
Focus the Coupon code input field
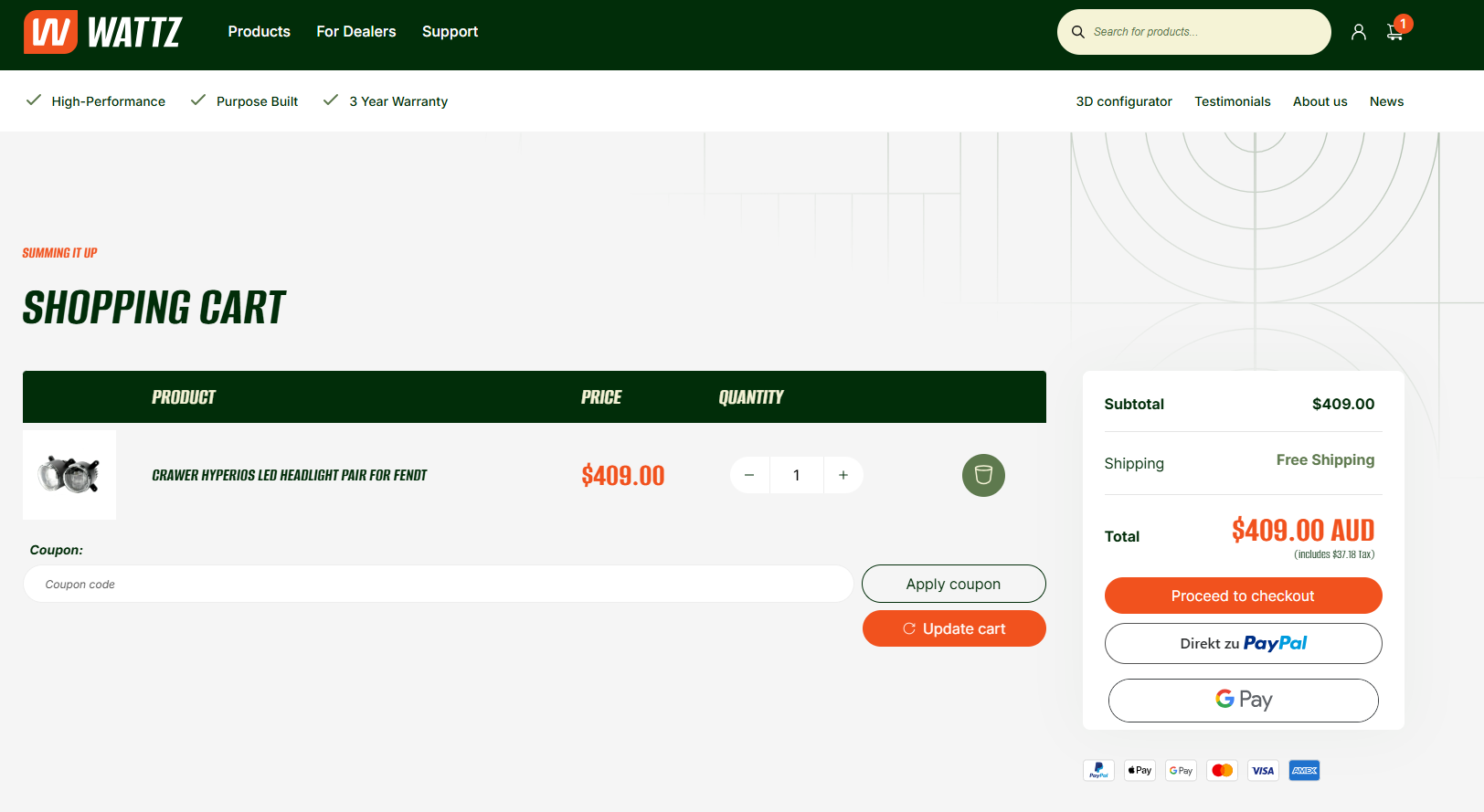point(439,584)
